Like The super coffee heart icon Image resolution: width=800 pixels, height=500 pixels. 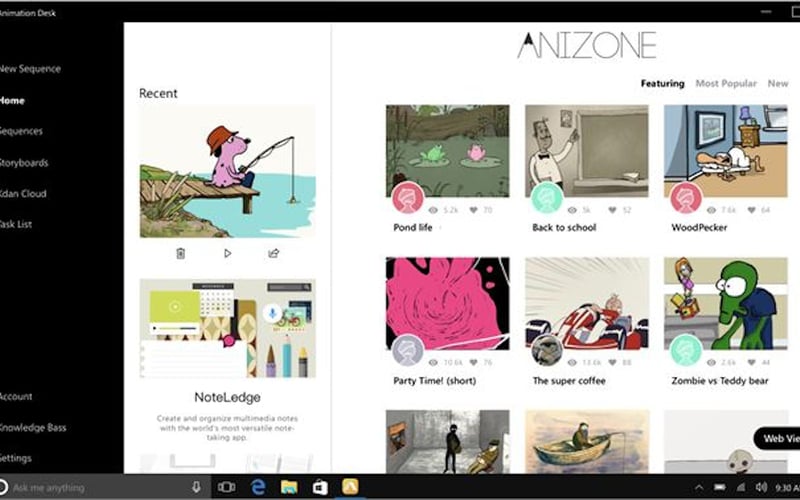pyautogui.click(x=612, y=362)
